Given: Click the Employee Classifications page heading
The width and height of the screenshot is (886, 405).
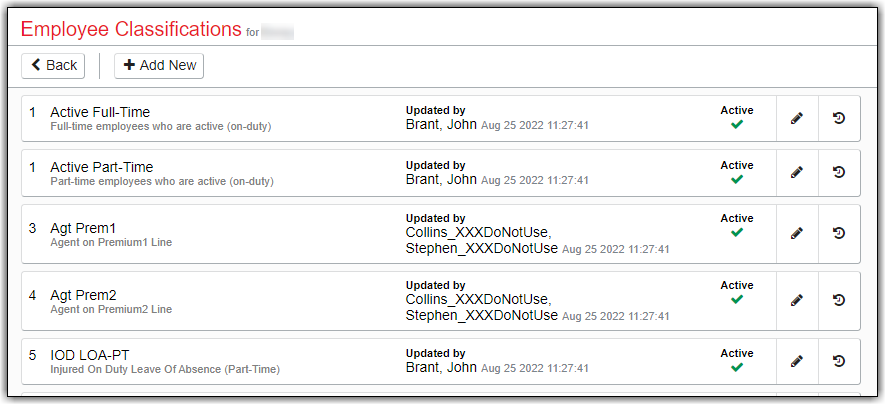Looking at the screenshot, I should point(131,28).
